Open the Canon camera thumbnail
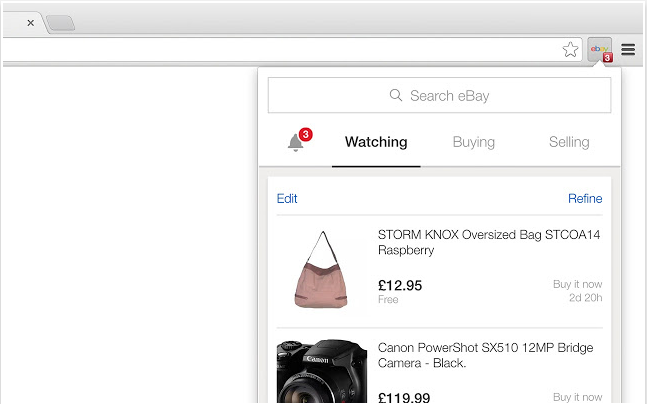 (322, 371)
